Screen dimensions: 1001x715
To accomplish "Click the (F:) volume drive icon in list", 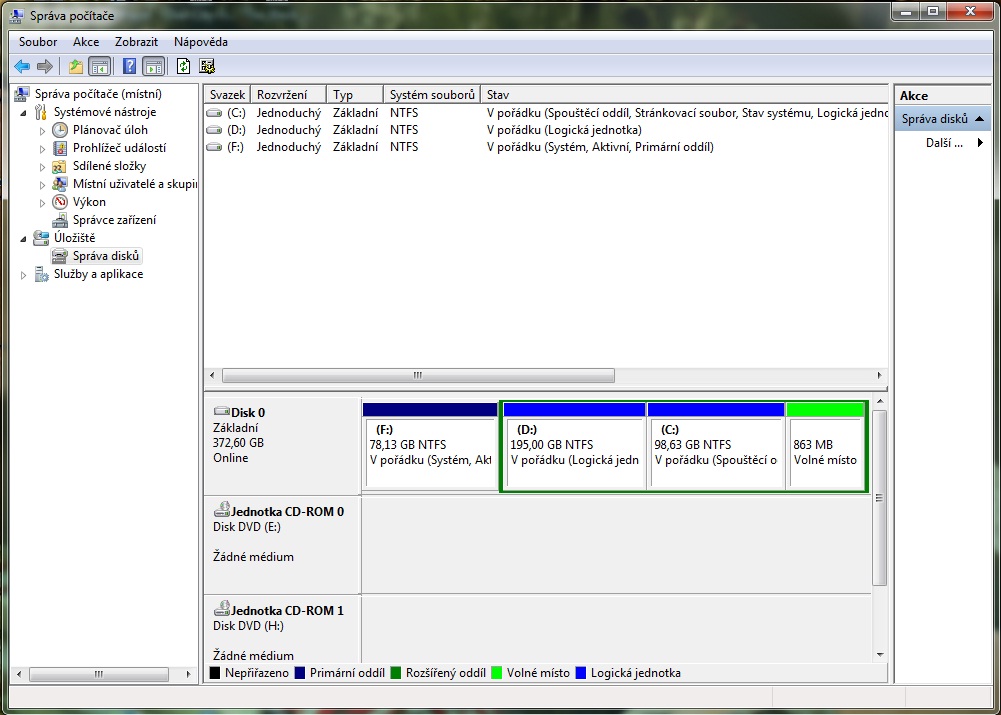I will click(x=214, y=147).
